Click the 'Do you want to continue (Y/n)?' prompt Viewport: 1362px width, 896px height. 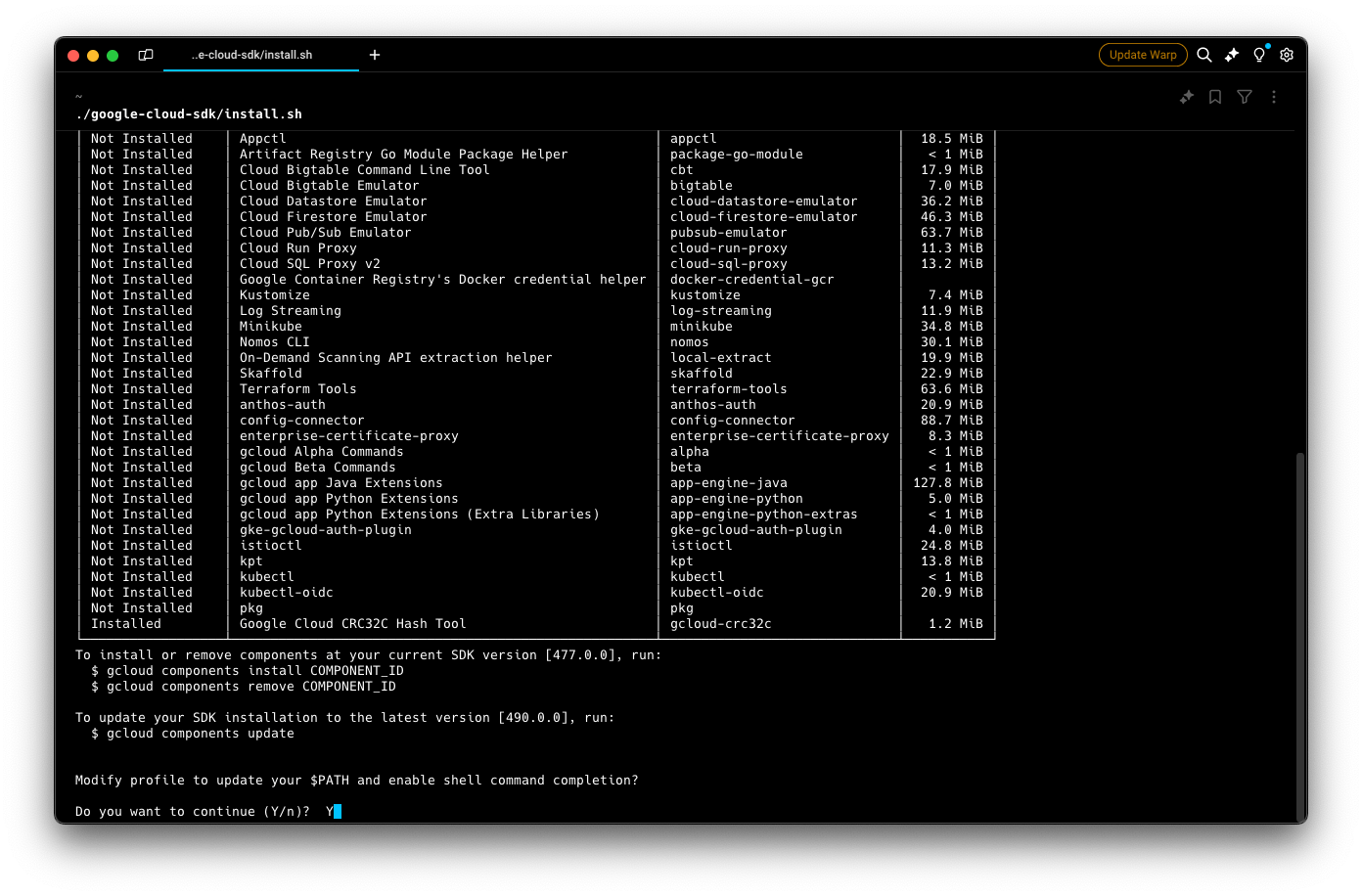tap(193, 812)
